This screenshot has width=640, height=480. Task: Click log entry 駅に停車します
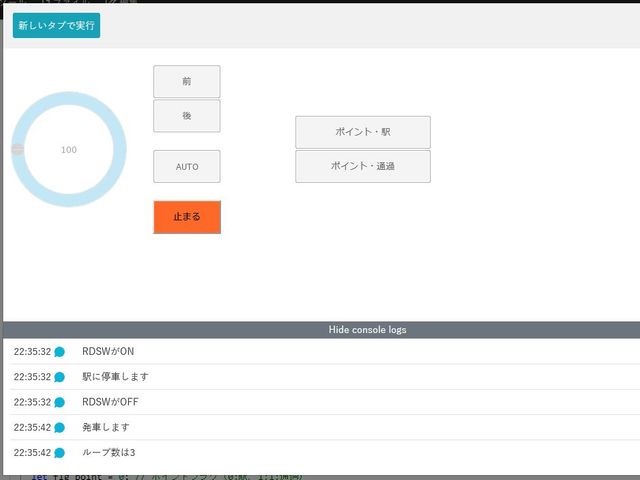[116, 377]
